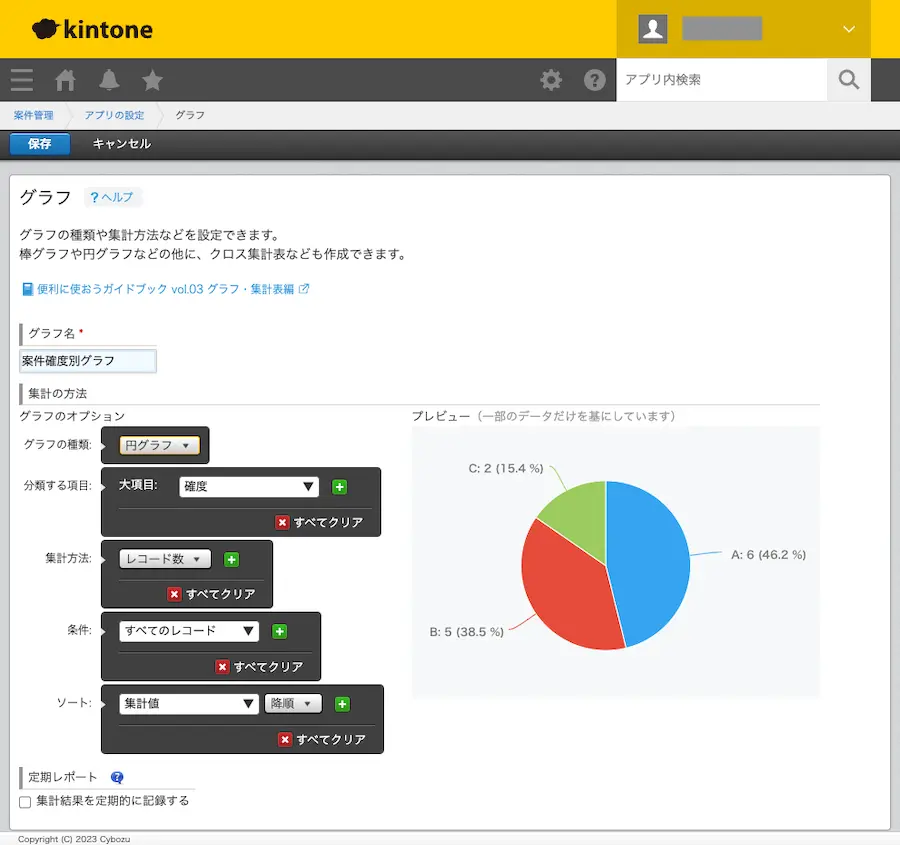
Task: Open the settings gear icon
Action: pos(550,80)
